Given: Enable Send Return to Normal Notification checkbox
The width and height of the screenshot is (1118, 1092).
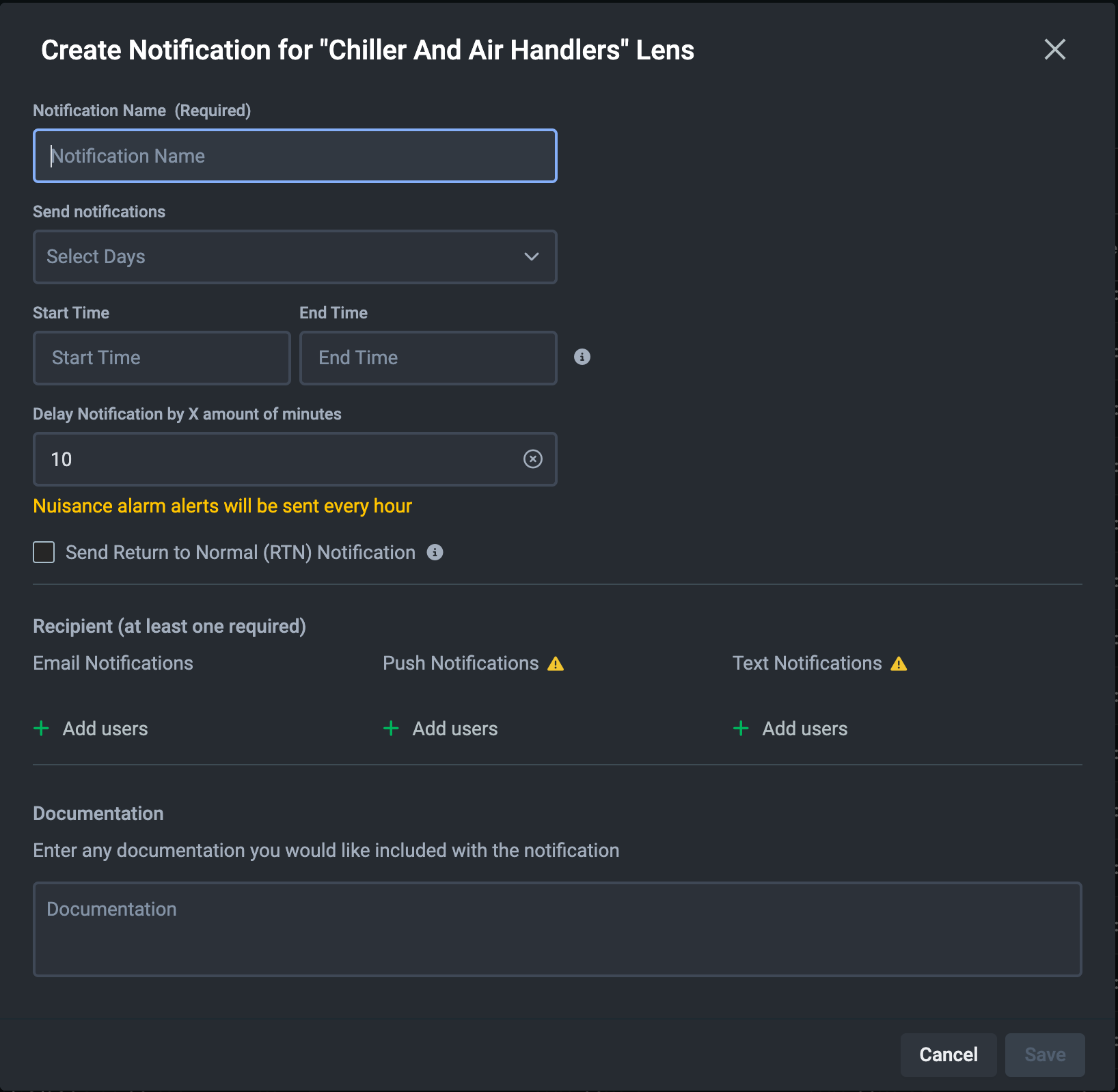Looking at the screenshot, I should click(44, 552).
